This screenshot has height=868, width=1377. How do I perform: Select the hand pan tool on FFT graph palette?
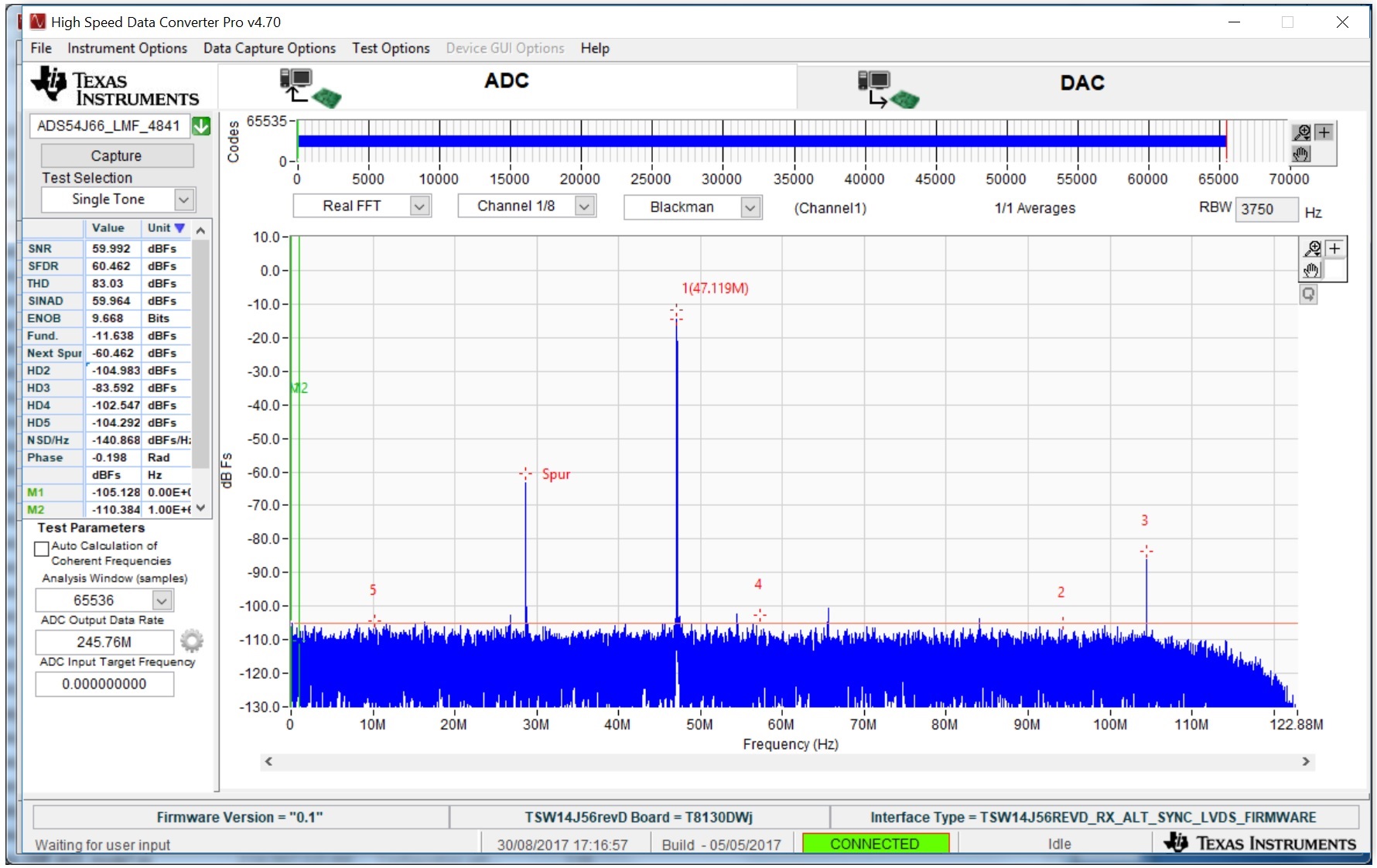1312,270
